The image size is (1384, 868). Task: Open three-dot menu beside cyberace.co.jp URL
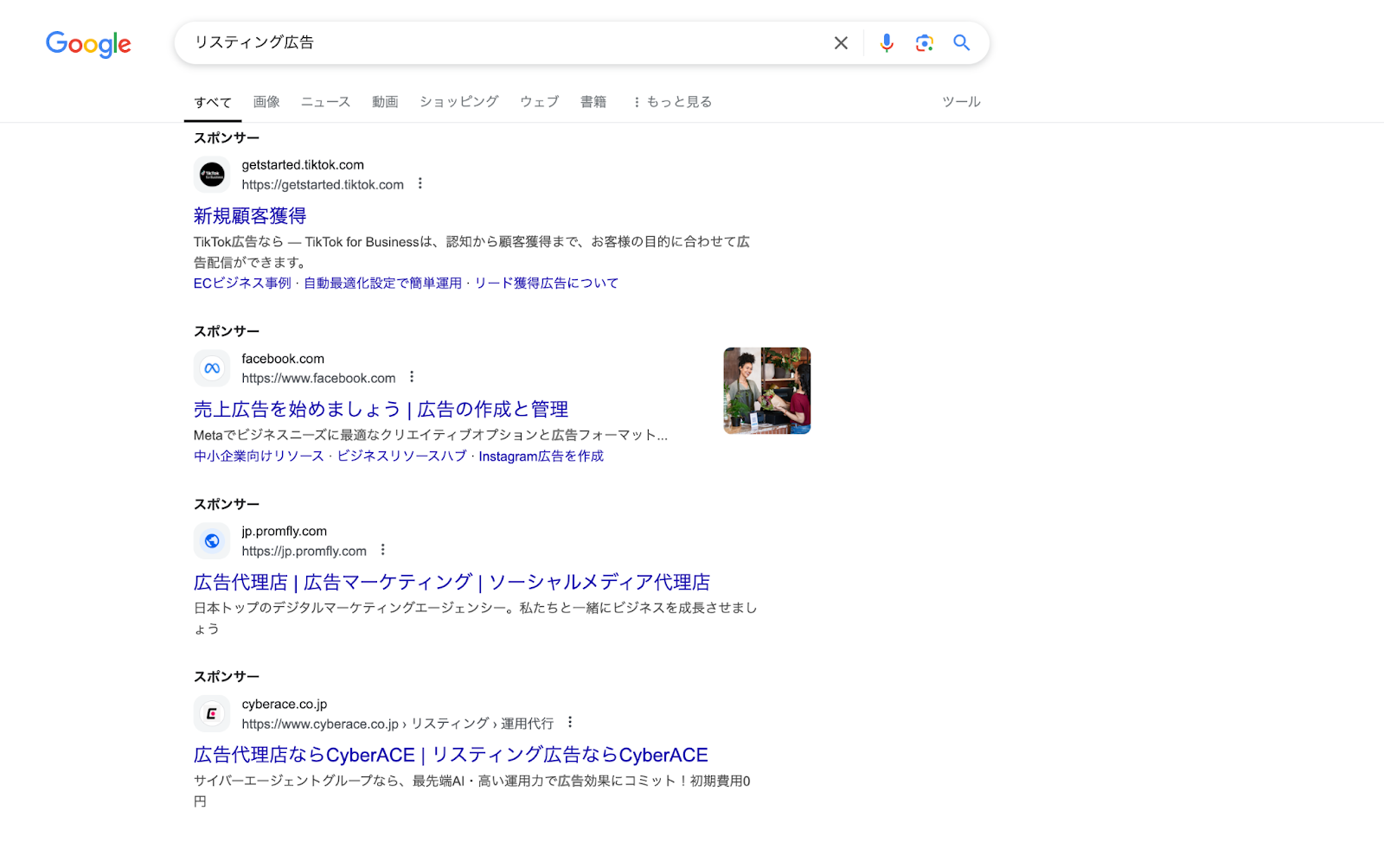[570, 723]
